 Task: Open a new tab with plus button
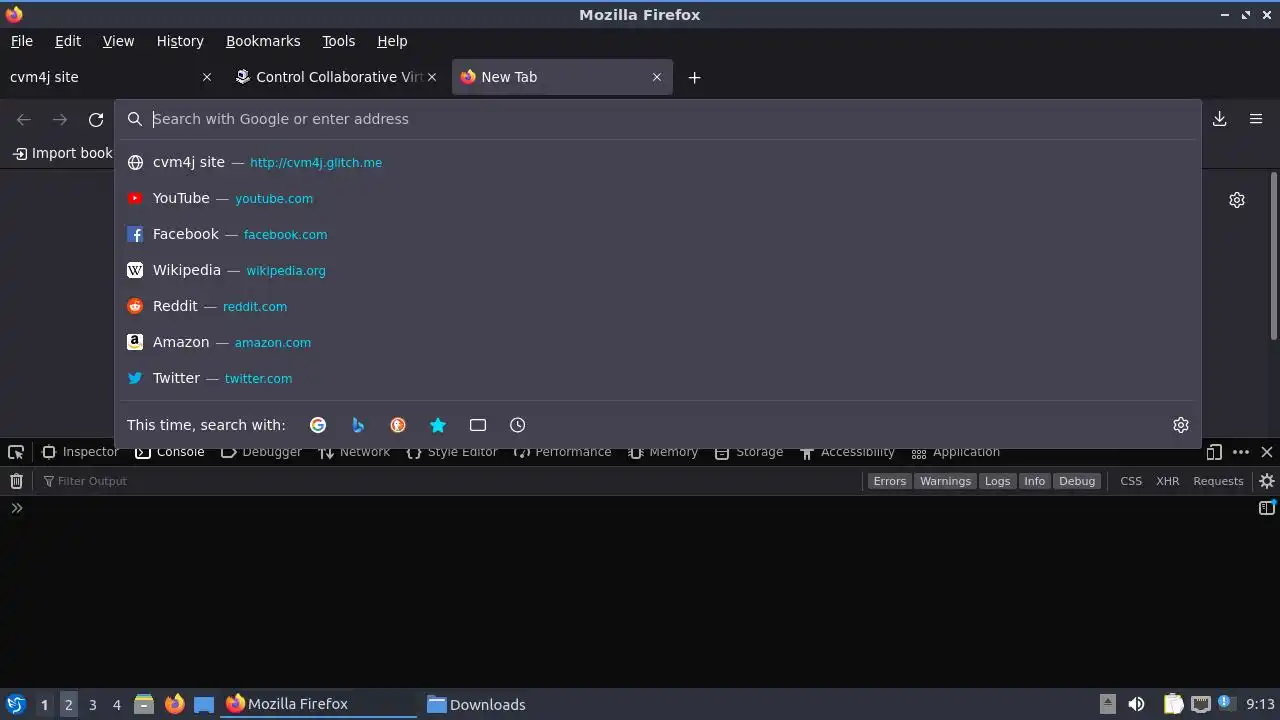tap(694, 77)
